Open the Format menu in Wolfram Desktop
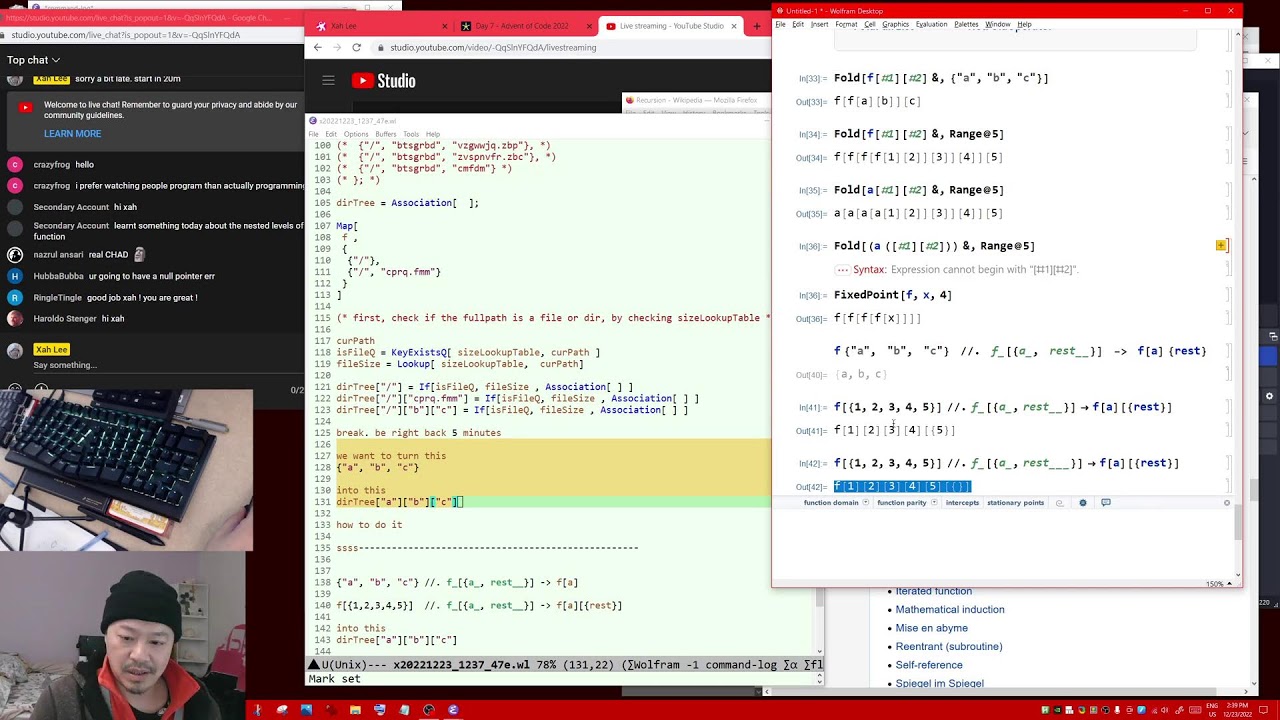The image size is (1280, 720). pyautogui.click(x=846, y=24)
